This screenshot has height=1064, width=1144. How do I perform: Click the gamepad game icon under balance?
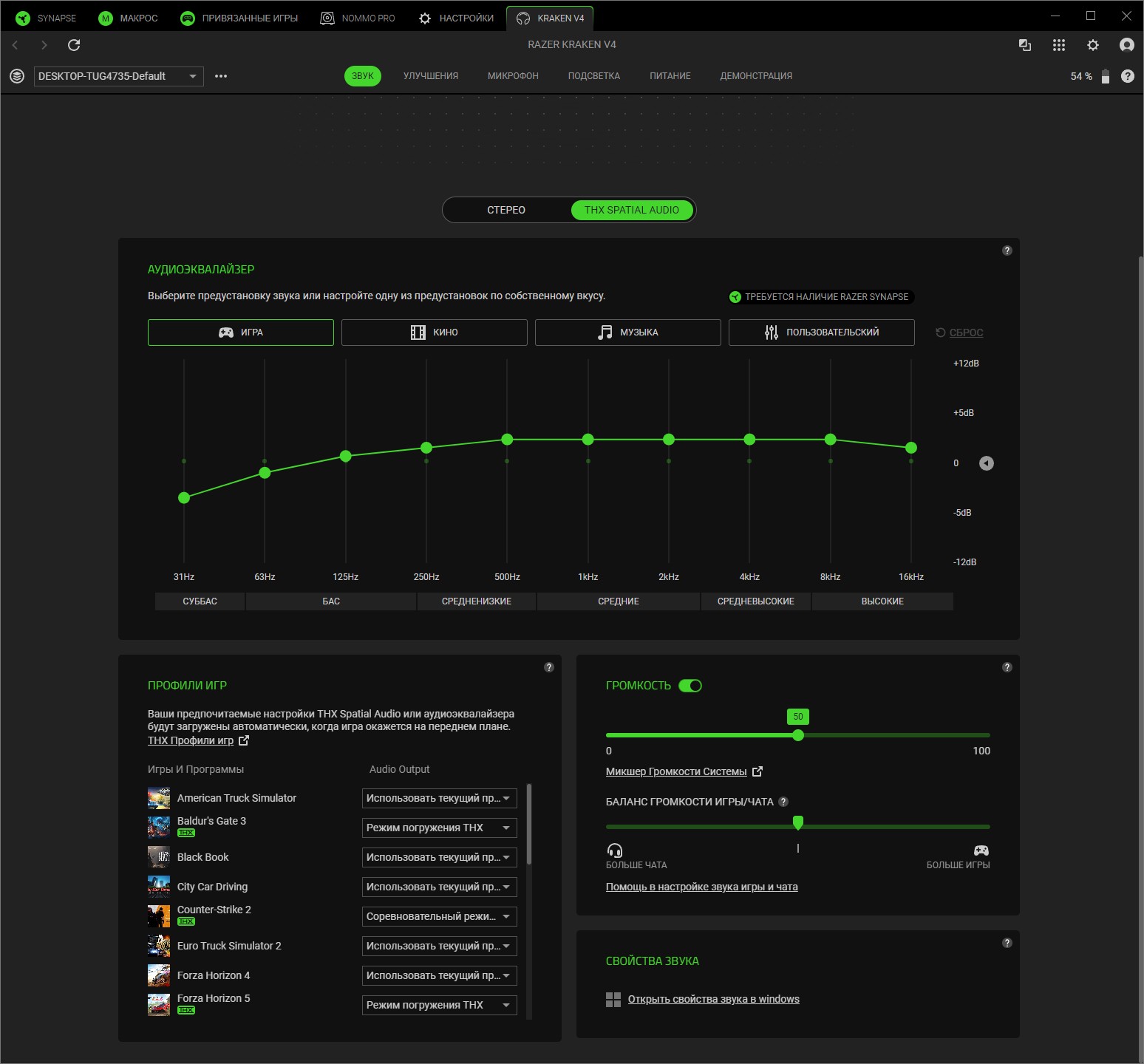coord(981,850)
